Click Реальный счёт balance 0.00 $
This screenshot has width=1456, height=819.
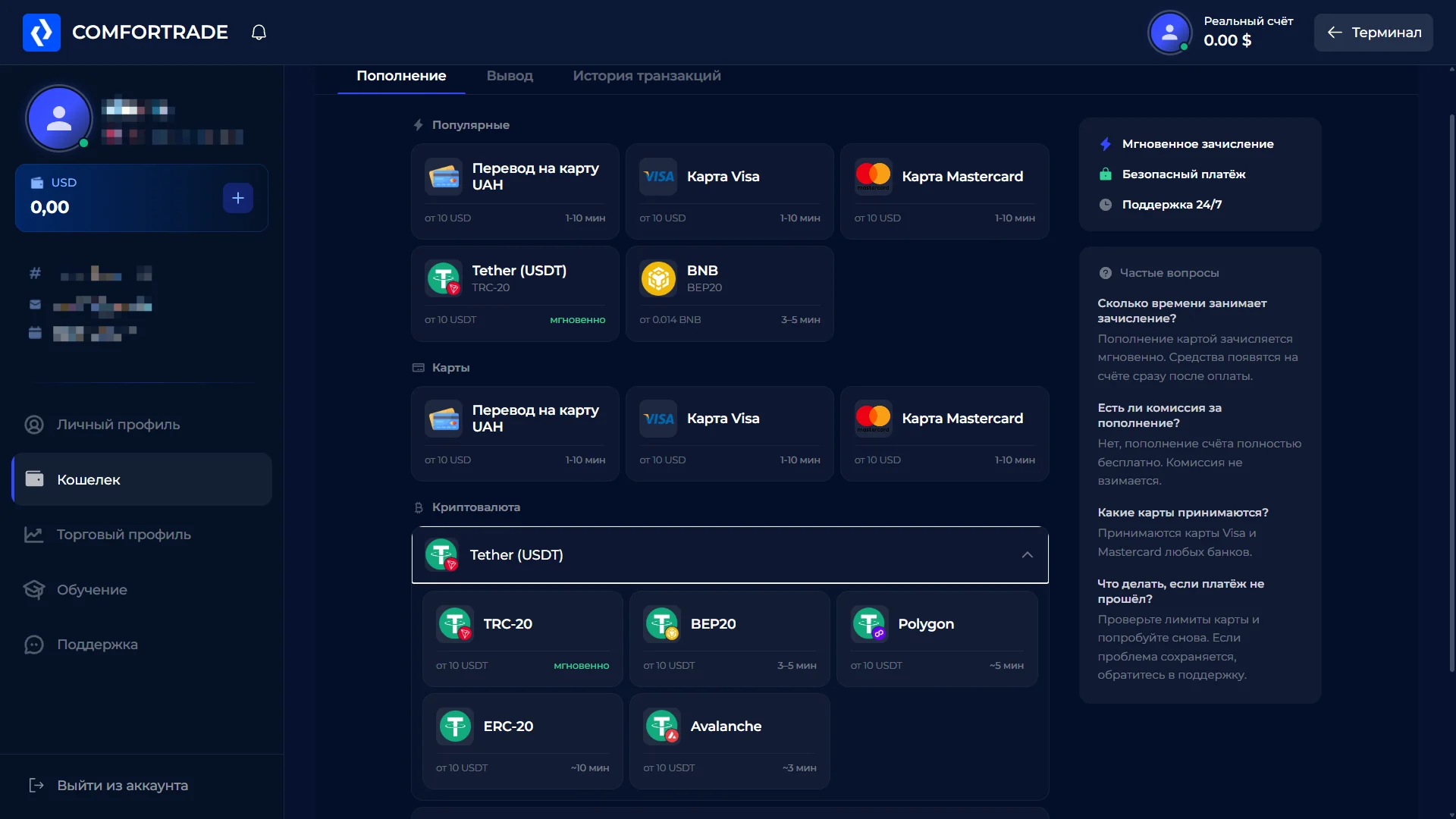(1227, 41)
